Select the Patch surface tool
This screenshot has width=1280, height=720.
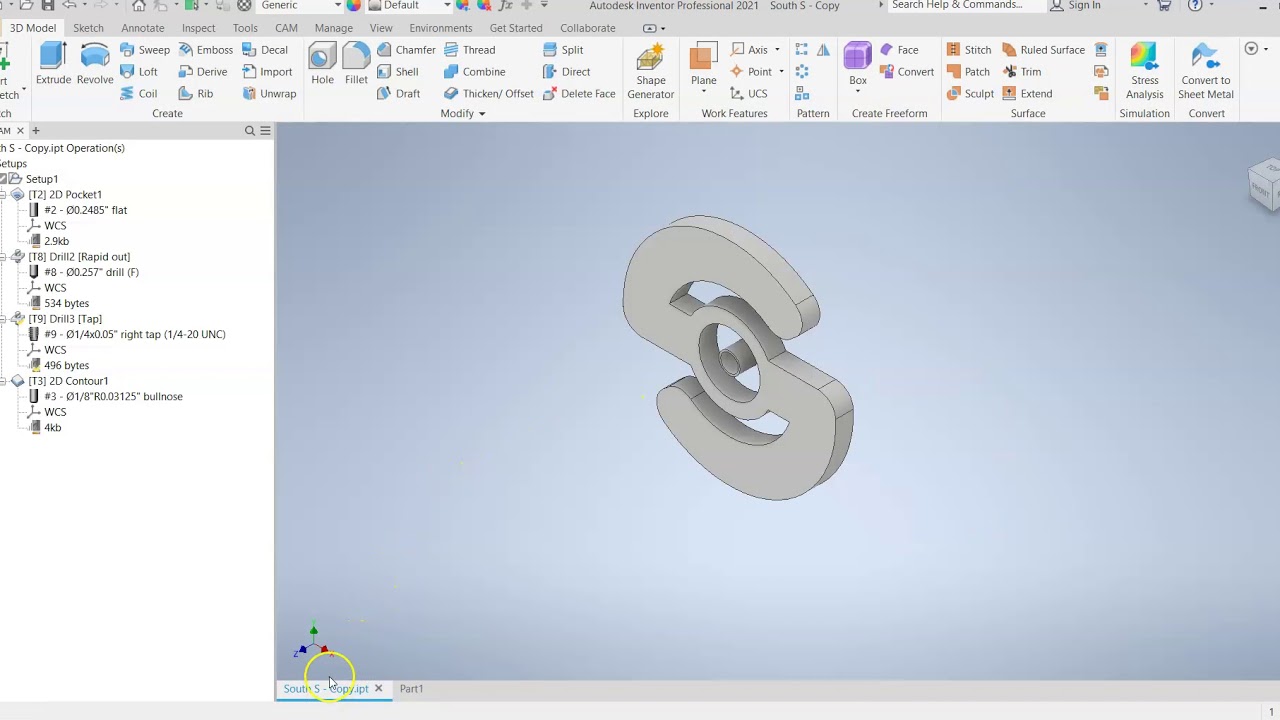968,72
